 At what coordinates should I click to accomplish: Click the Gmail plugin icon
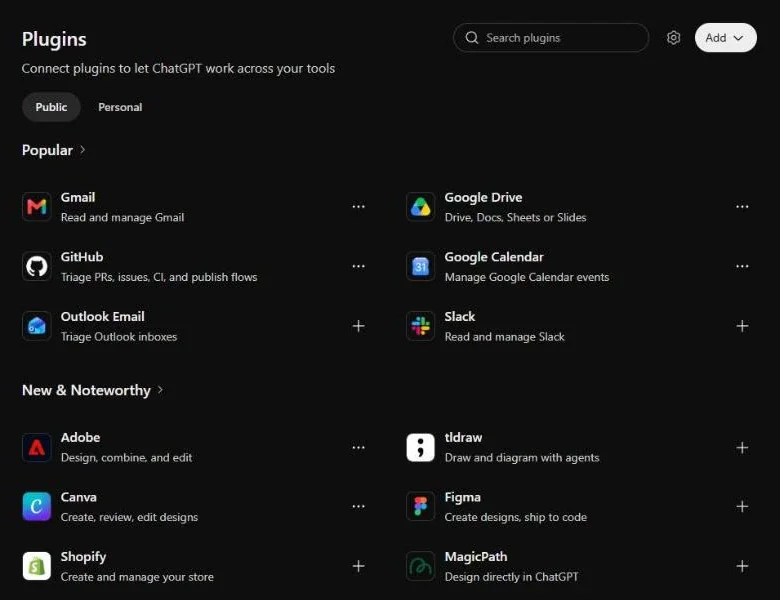[37, 206]
